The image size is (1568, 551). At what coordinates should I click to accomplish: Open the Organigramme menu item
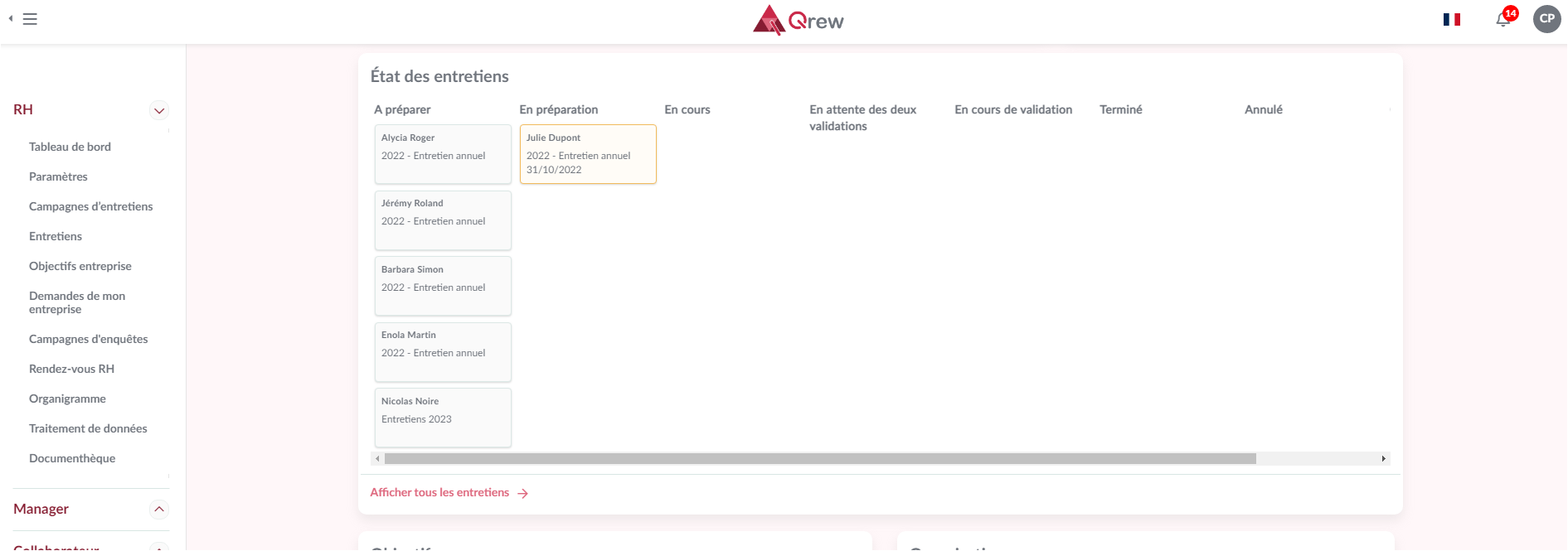coord(67,399)
